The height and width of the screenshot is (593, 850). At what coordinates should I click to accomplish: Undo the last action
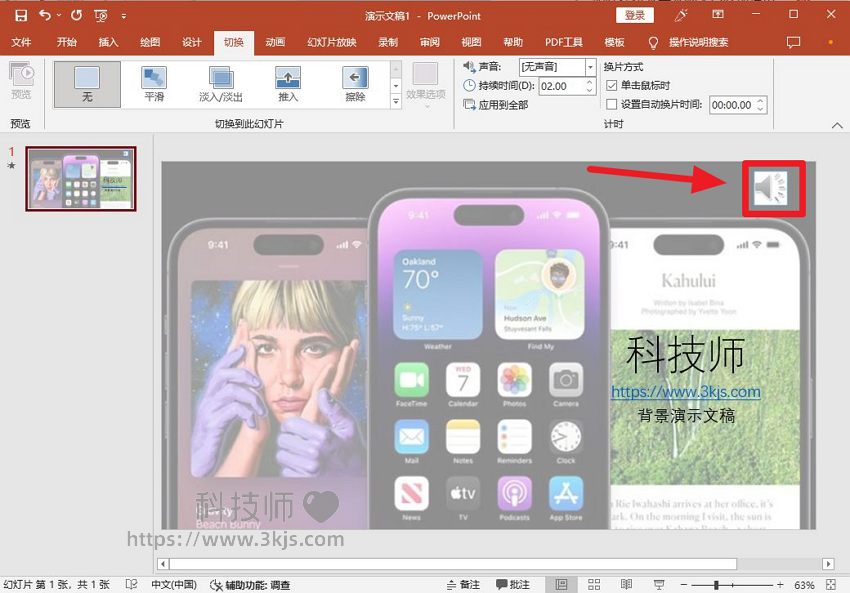click(x=44, y=16)
